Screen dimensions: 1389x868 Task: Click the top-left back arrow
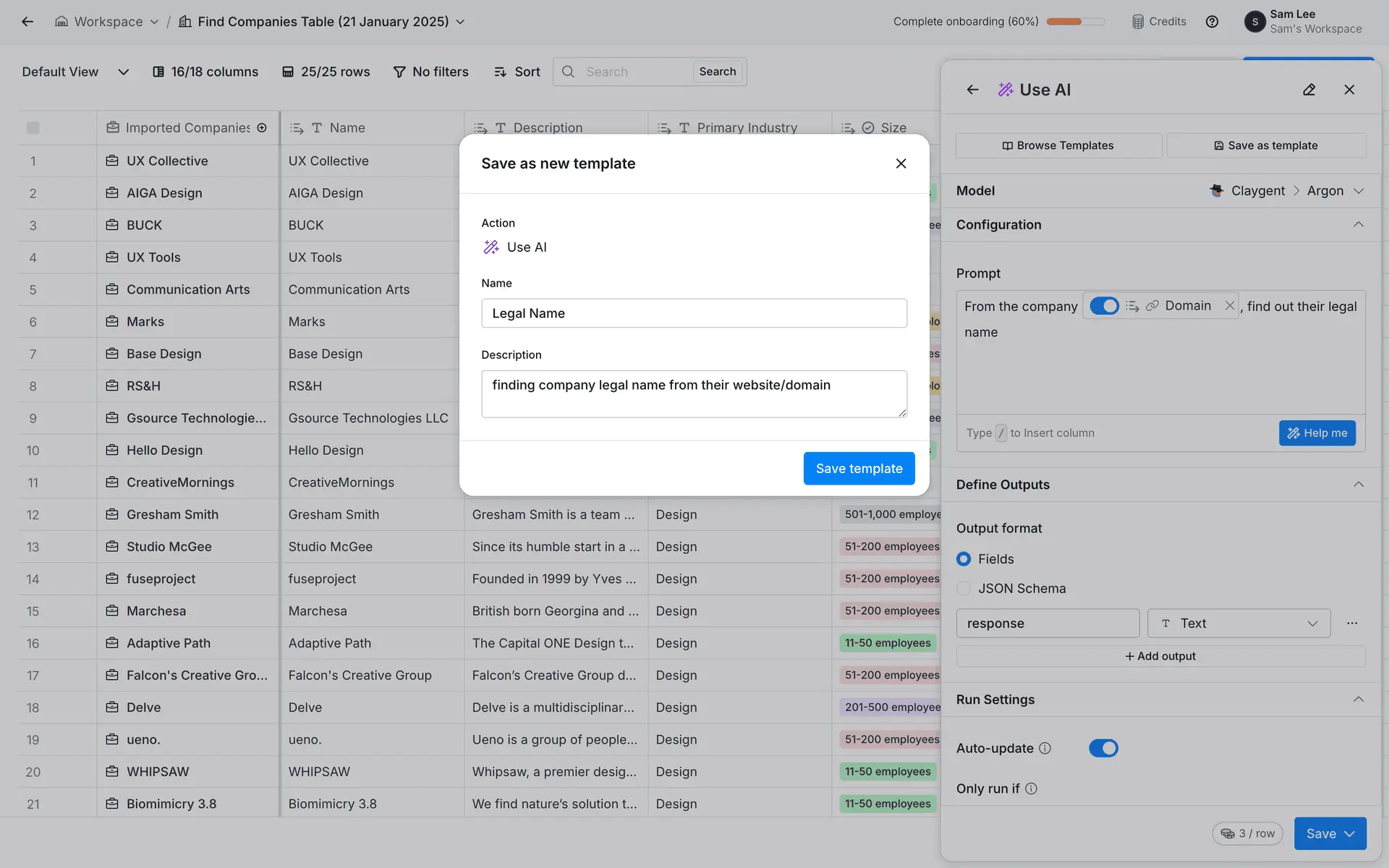point(27,22)
